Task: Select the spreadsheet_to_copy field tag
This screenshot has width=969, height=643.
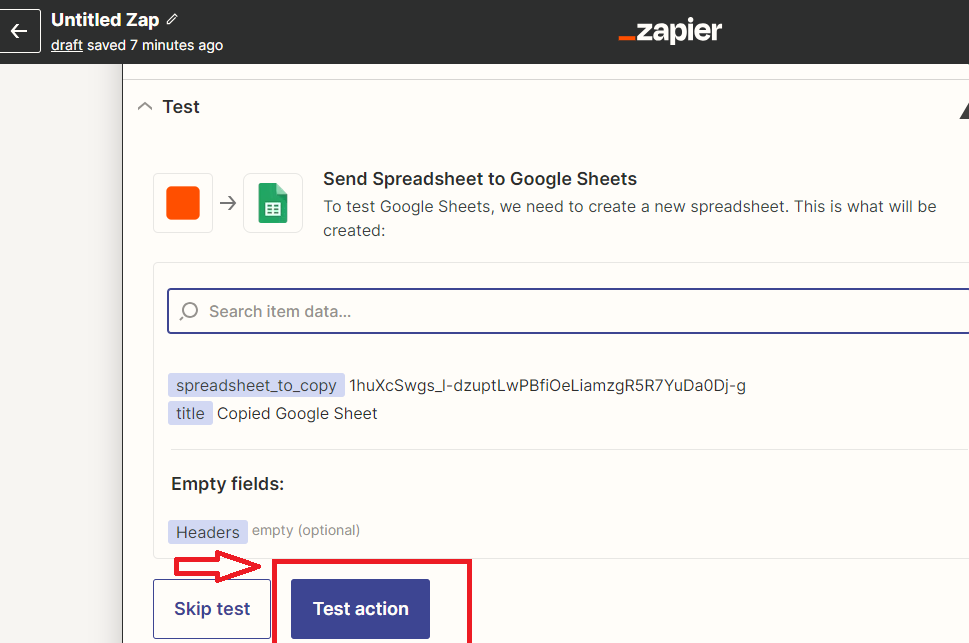Action: [x=256, y=385]
